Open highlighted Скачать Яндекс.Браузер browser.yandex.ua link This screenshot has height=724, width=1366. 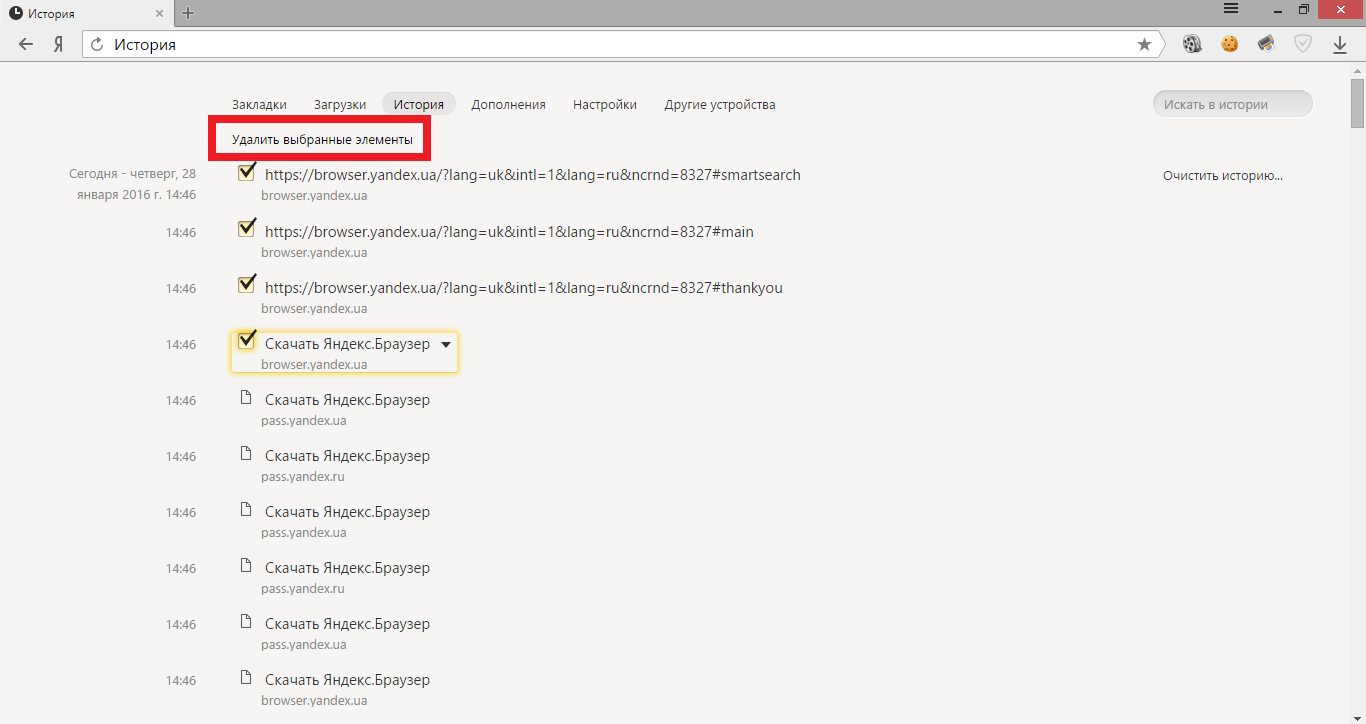point(347,344)
